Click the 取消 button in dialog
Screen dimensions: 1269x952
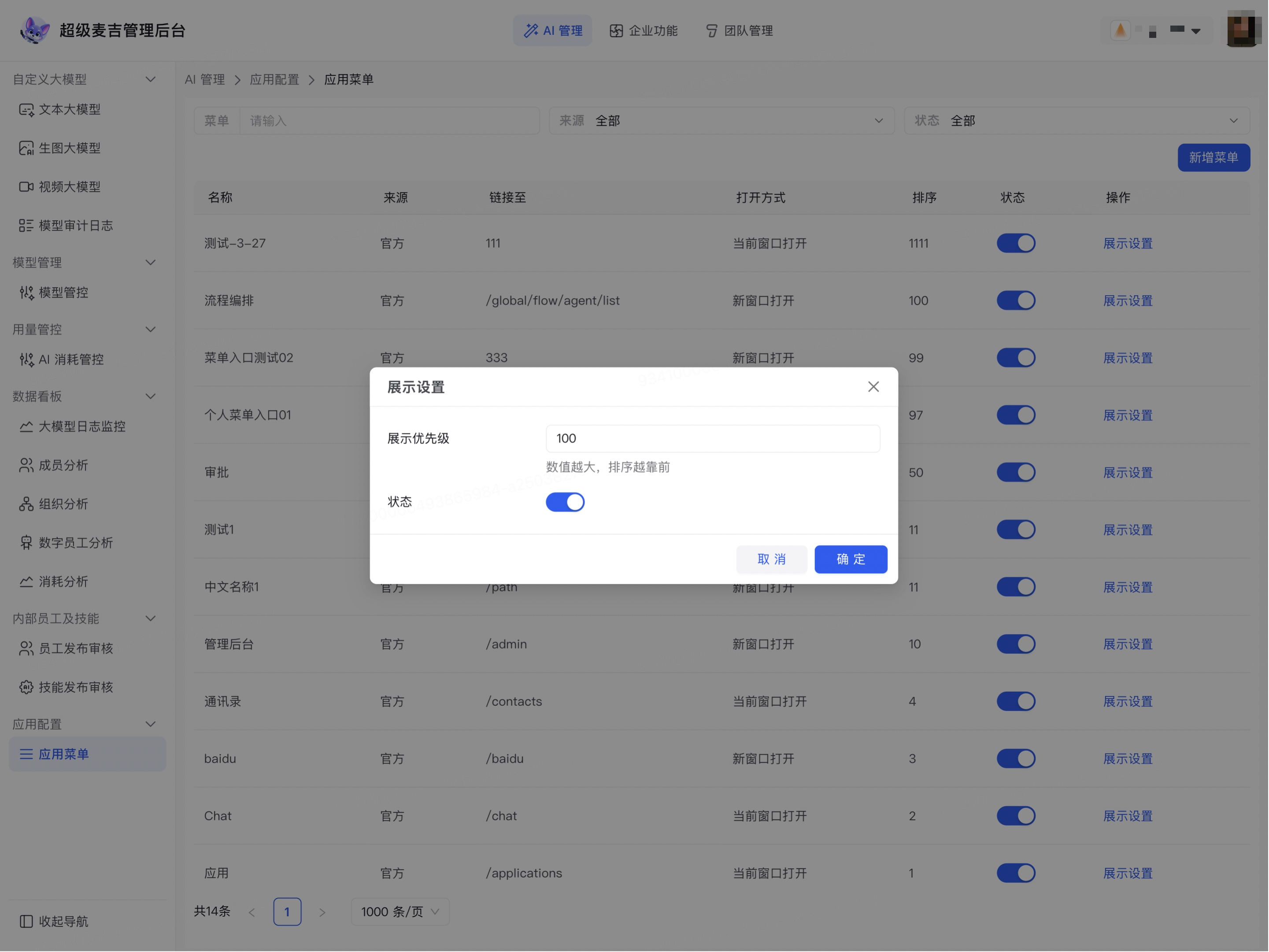pos(772,559)
